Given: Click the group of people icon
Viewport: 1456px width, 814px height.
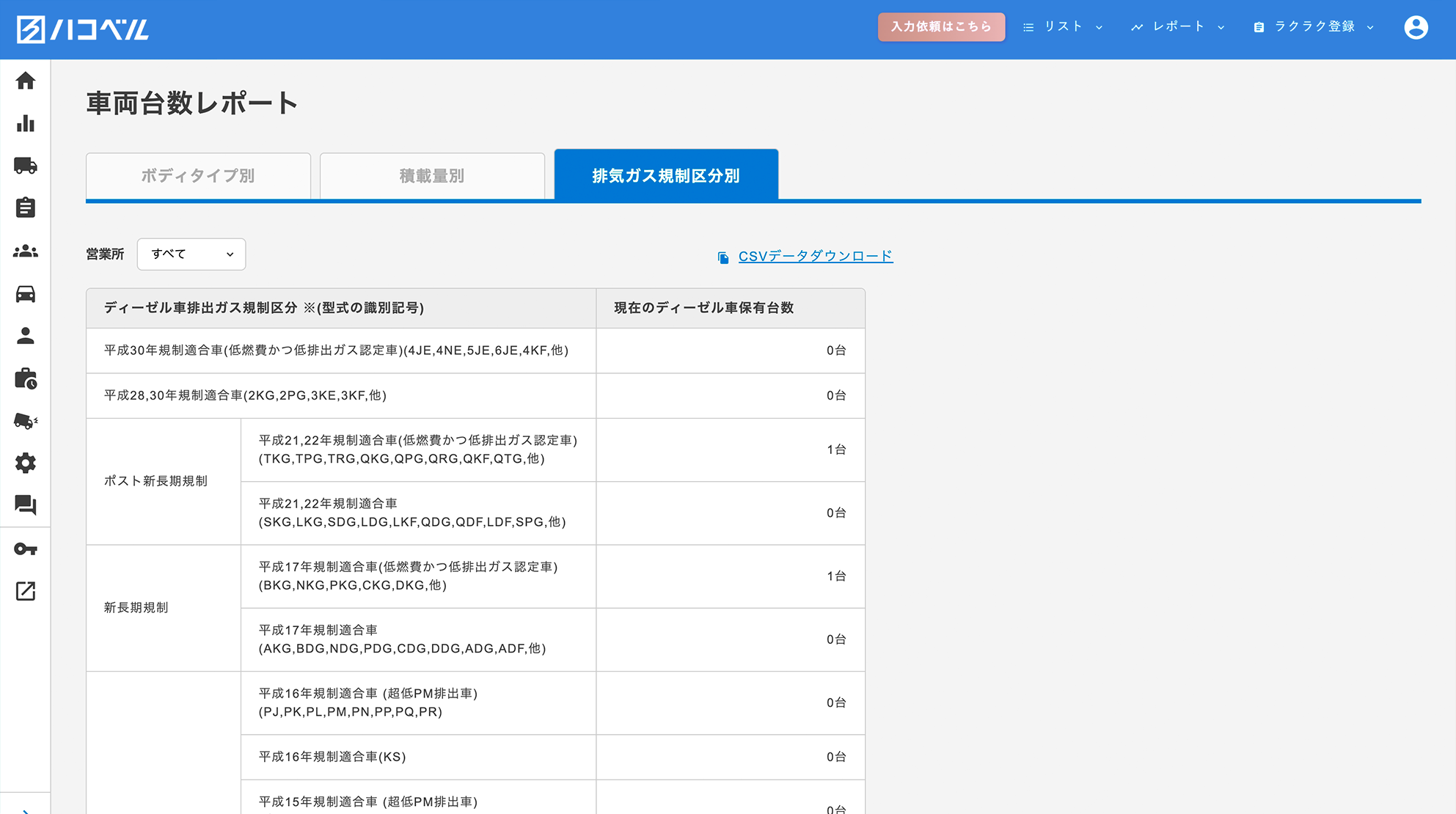Looking at the screenshot, I should point(26,251).
